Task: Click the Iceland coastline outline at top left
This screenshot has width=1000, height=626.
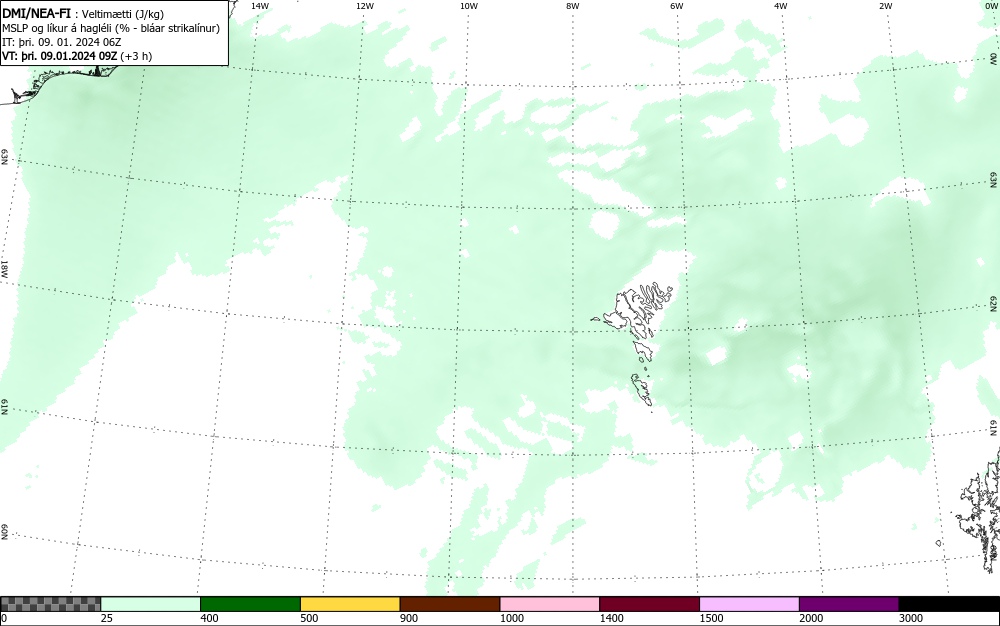Action: coord(57,83)
